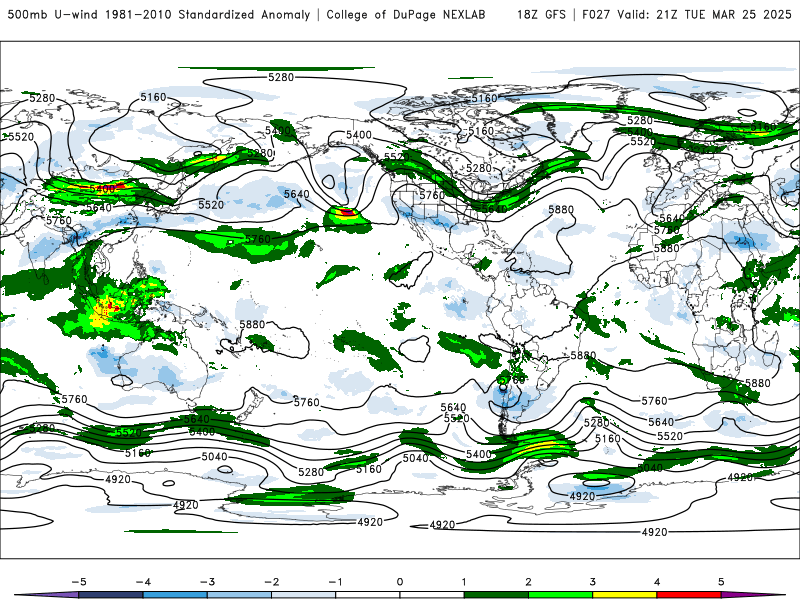800x600 pixels.
Task: Select the yellow 3 to 4 colorbar segment
Action: coord(625,595)
